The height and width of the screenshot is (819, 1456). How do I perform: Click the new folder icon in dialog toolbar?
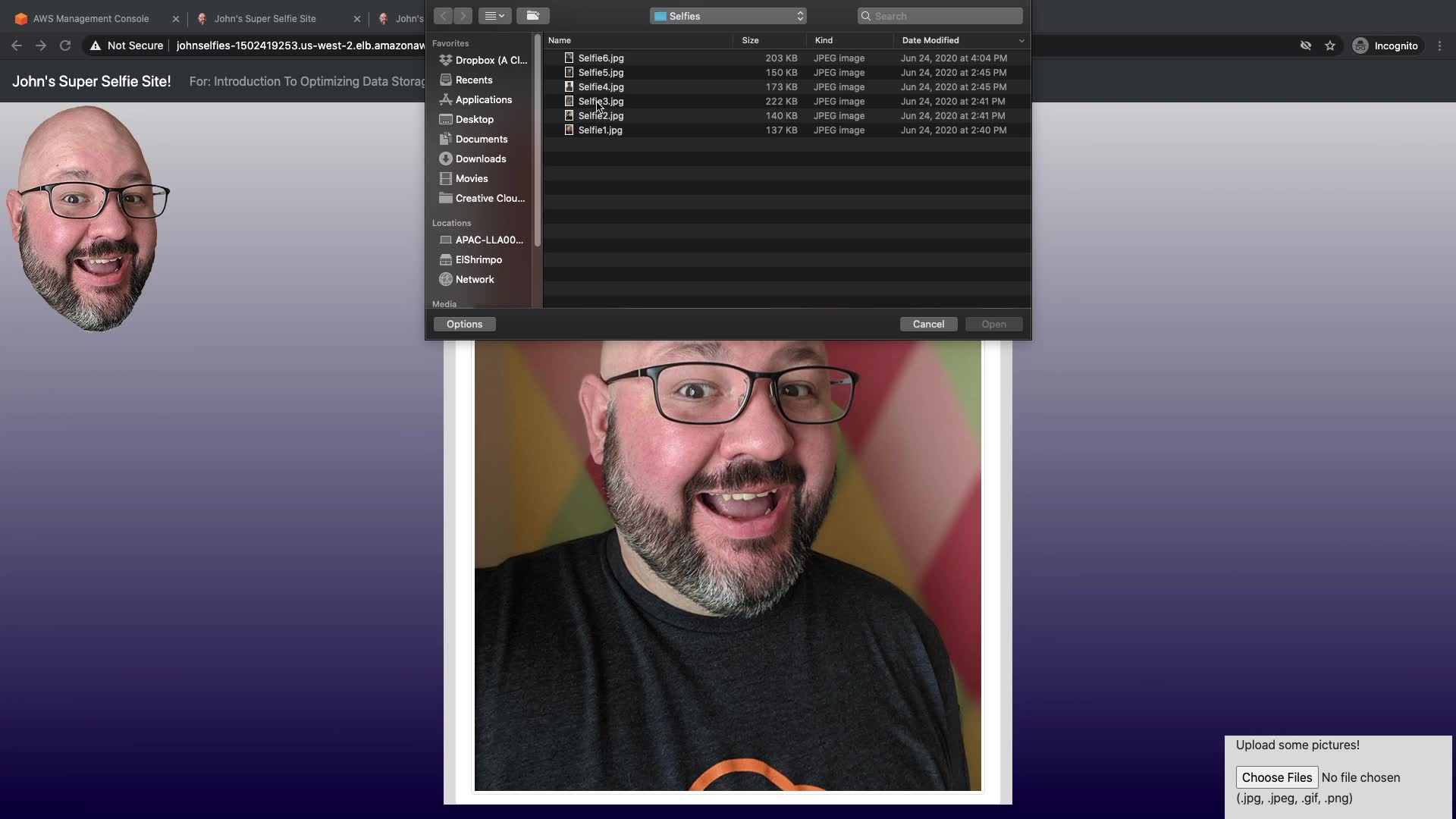tap(532, 16)
